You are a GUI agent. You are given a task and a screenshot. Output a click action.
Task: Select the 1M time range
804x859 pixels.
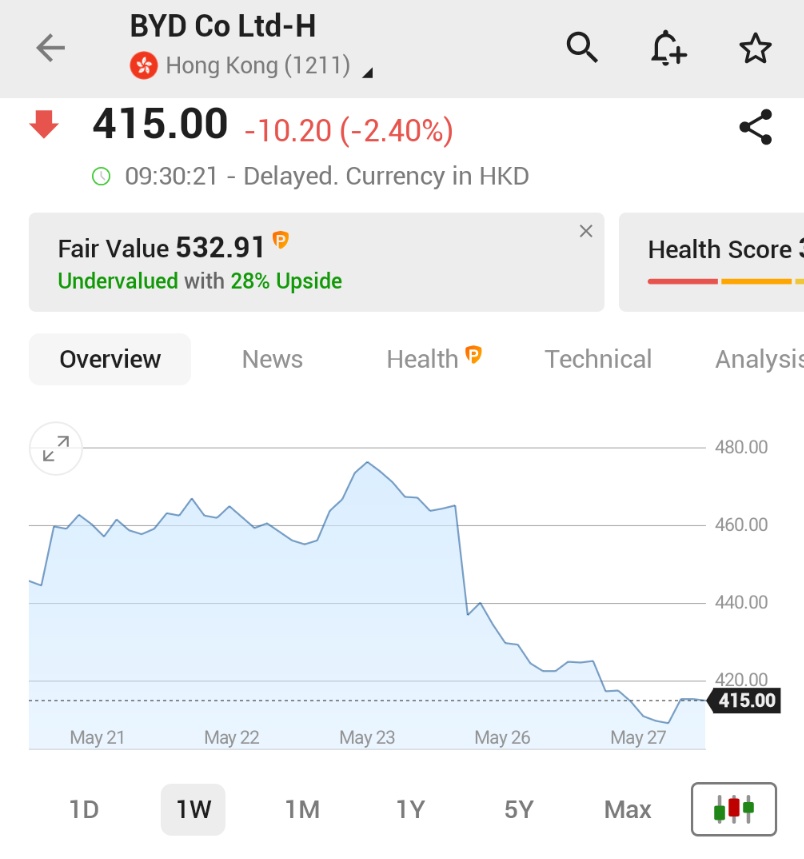[302, 809]
